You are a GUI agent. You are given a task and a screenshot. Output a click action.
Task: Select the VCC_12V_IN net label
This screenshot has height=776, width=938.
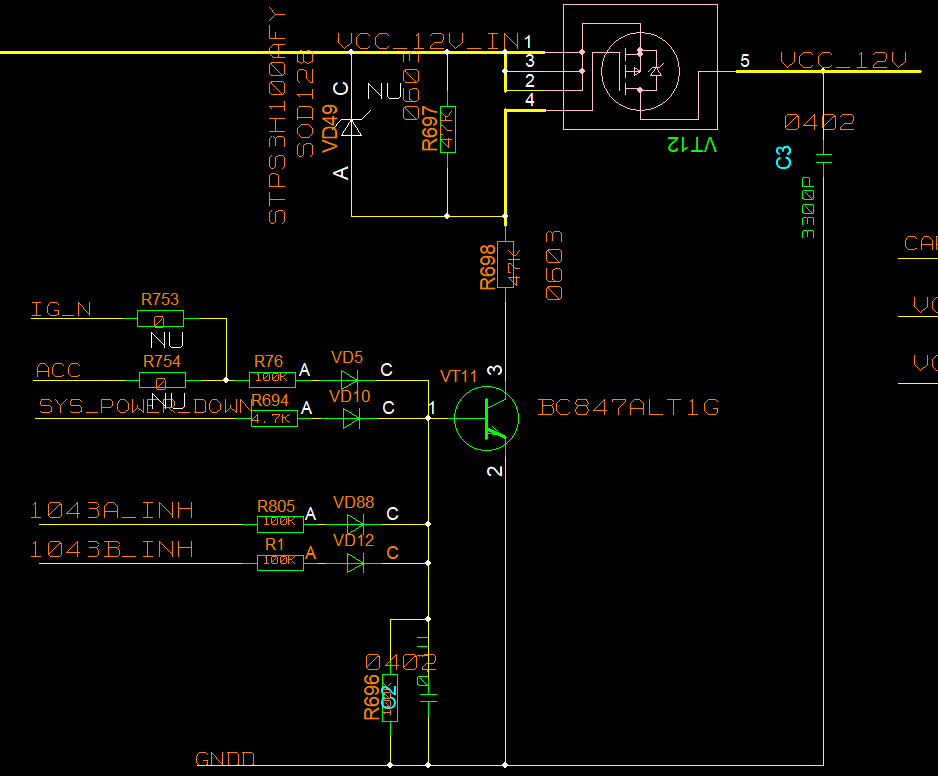[x=427, y=41]
